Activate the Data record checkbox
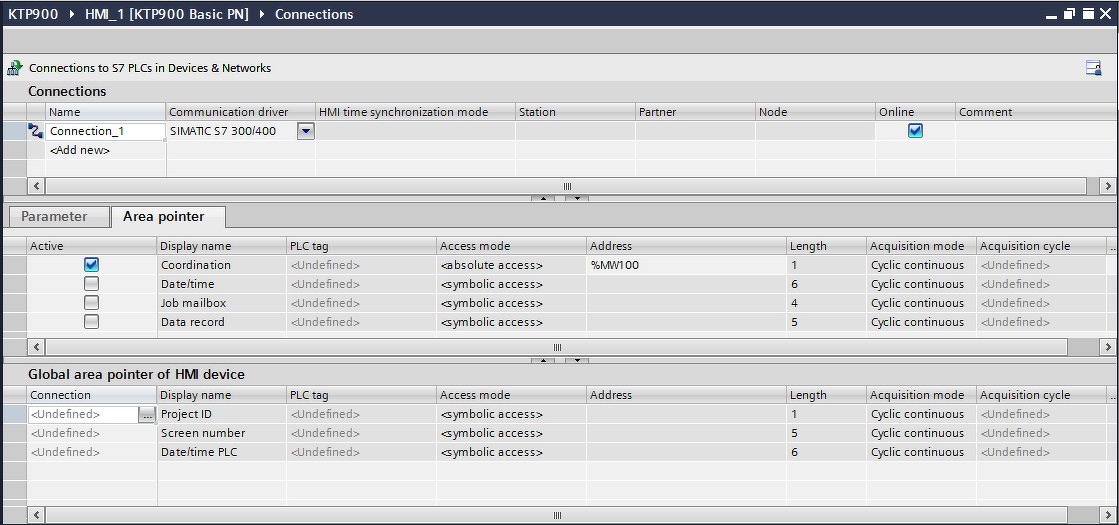The image size is (1119, 525). coord(92,322)
